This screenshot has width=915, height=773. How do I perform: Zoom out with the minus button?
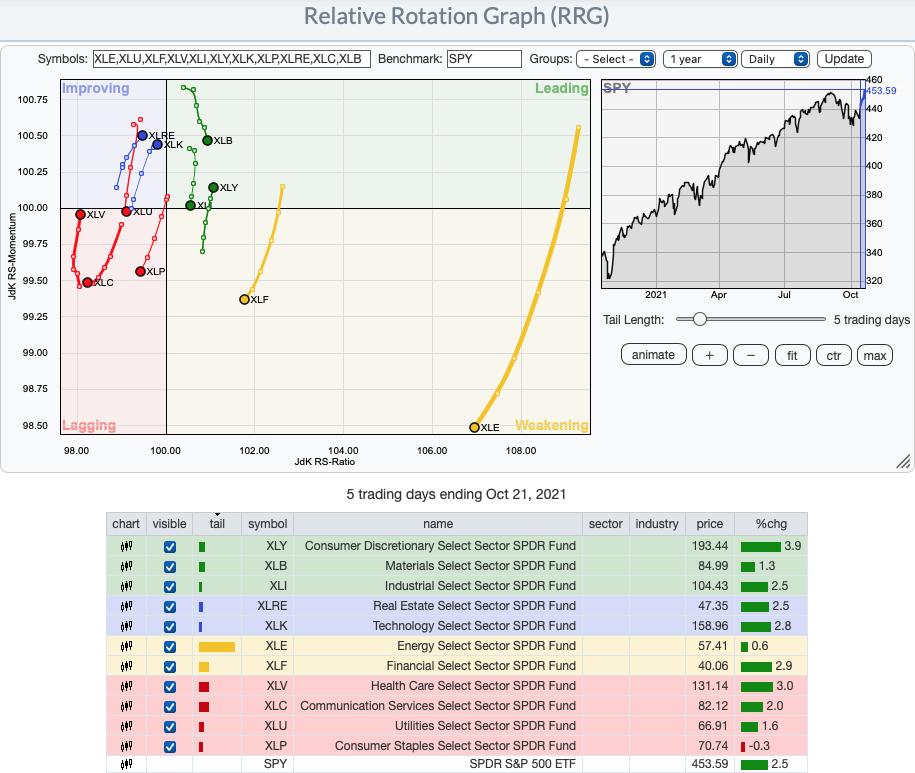[750, 355]
